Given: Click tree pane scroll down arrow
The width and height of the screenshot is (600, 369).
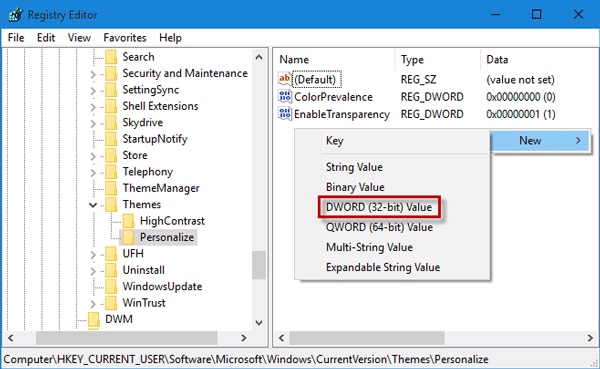Looking at the screenshot, I should [259, 323].
